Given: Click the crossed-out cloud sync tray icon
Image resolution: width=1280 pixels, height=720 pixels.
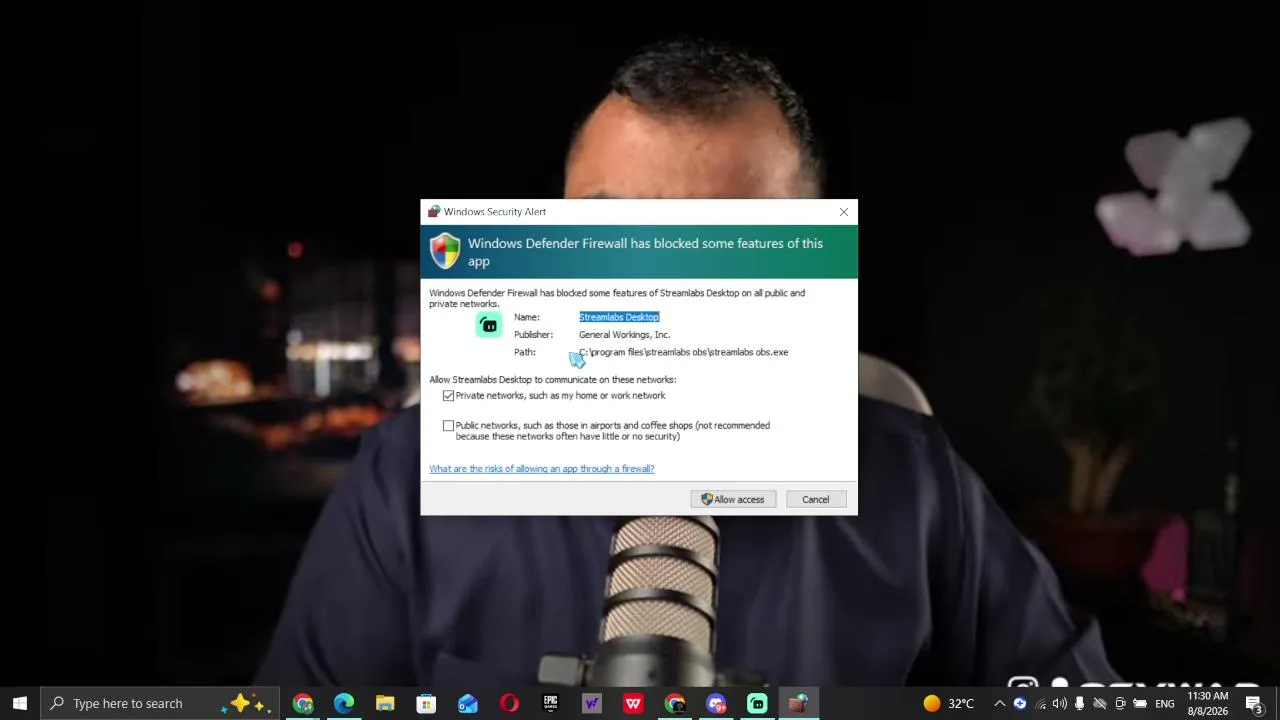Looking at the screenshot, I should pos(1100,703).
